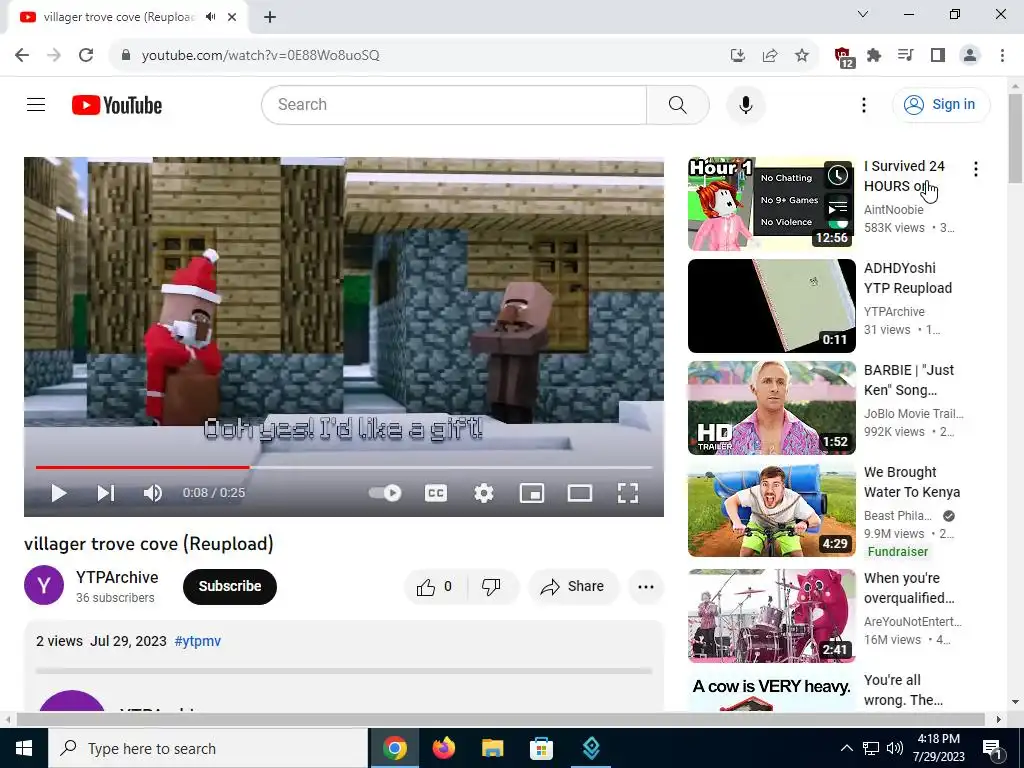The image size is (1024, 768).
Task: Search with your voice microphone
Action: 746,104
